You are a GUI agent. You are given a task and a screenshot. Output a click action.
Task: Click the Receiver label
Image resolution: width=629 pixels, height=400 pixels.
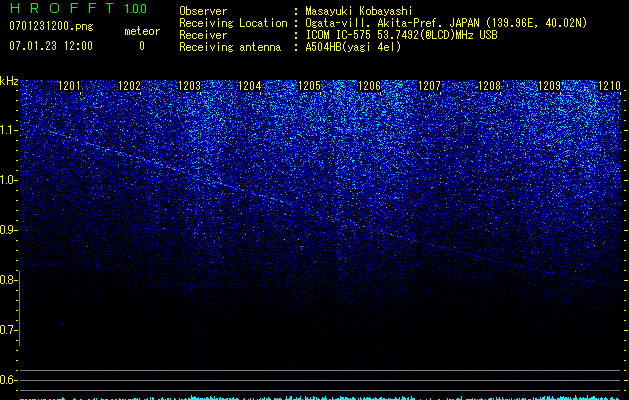(203, 35)
